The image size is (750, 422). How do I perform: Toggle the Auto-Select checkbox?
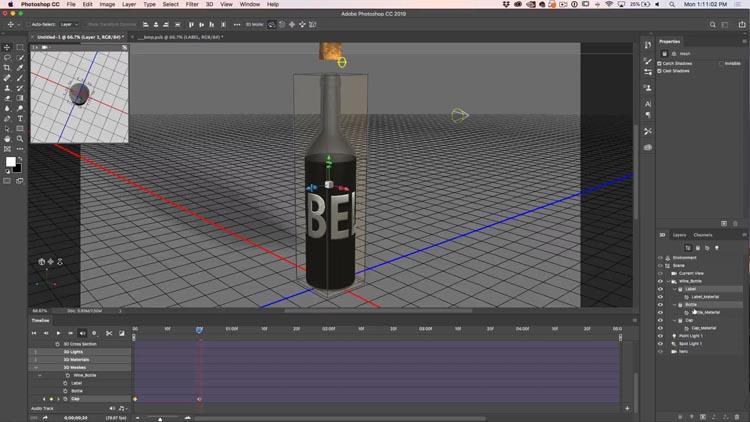coord(28,24)
